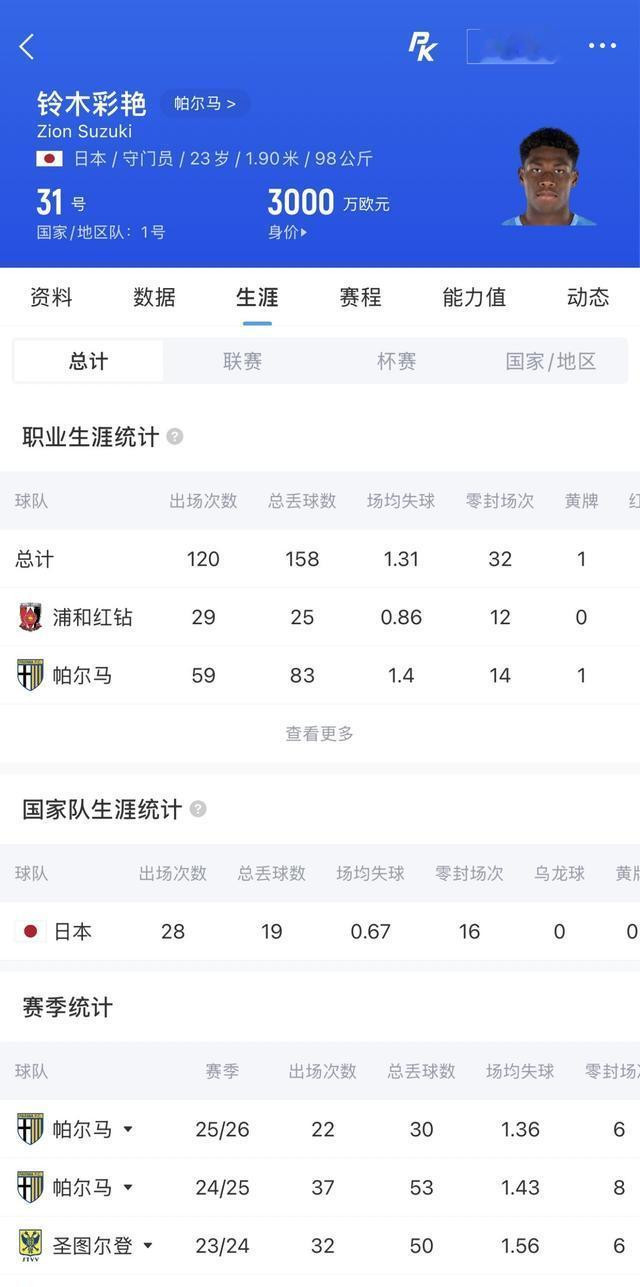Viewport: 640px width, 1287px height.
Task: Tap the Urawa Reds club crest
Action: (x=30, y=617)
